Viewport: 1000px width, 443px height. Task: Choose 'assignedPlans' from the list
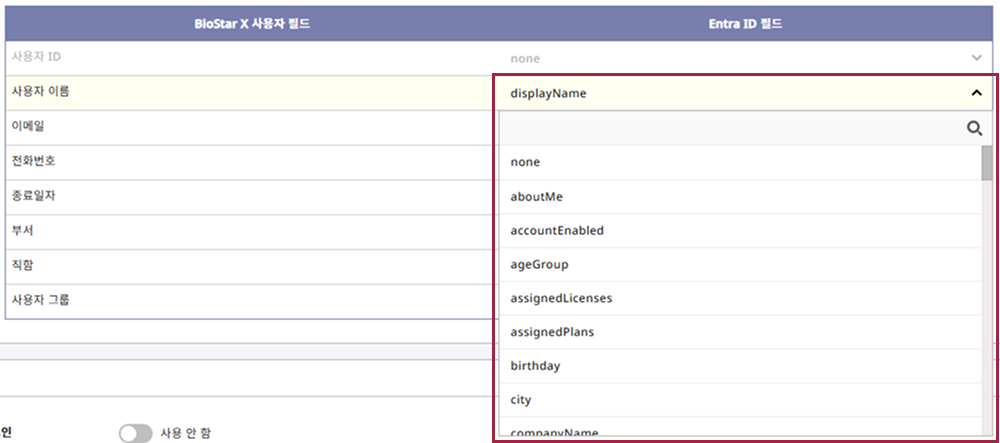point(553,332)
